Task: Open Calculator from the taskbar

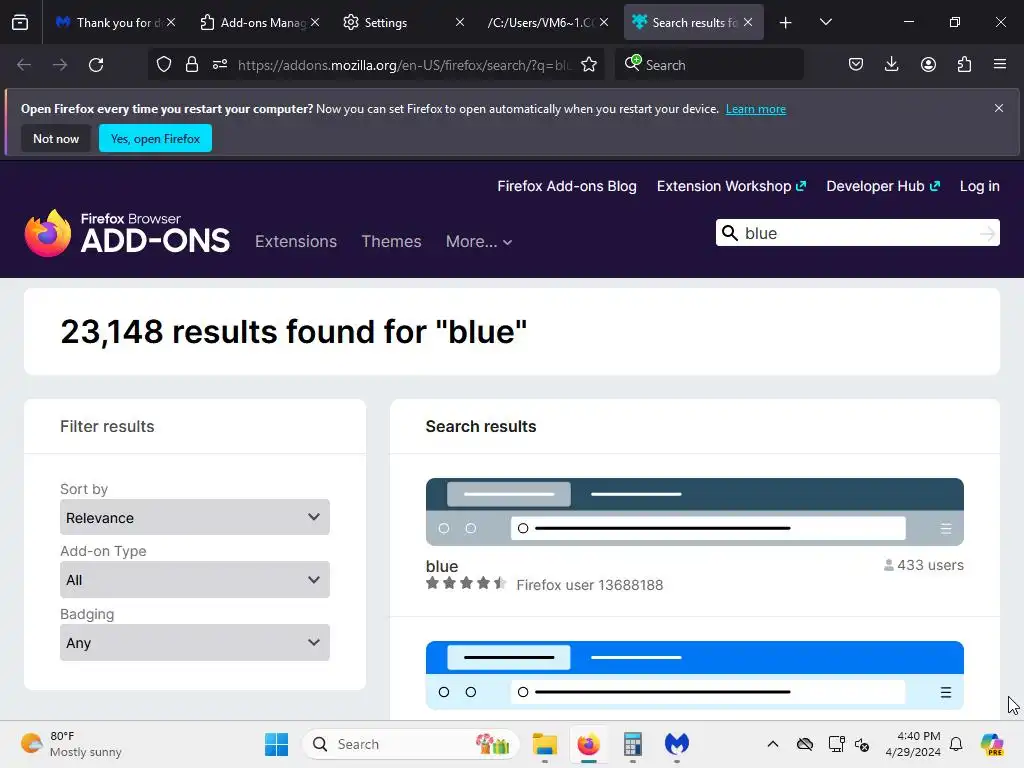Action: coord(632,744)
